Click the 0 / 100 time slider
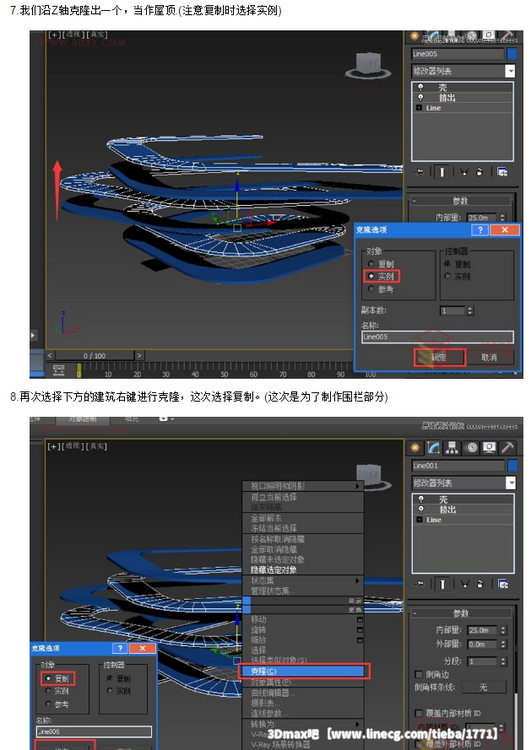 [x=94, y=355]
